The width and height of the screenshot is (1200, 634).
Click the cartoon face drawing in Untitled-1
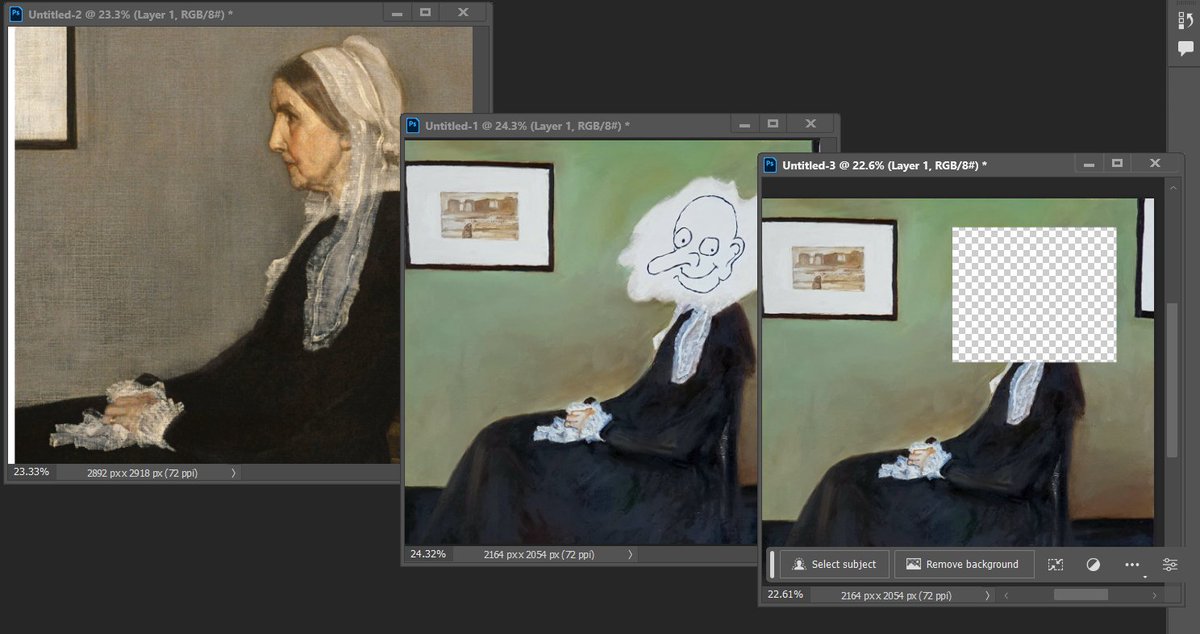click(x=696, y=244)
